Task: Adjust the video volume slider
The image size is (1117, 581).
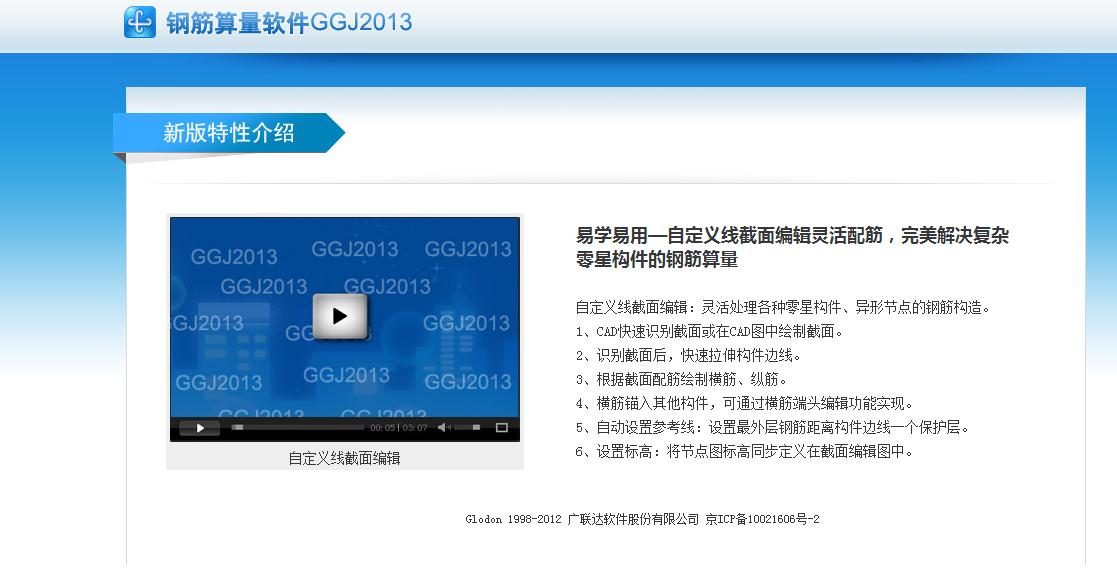Action: 467,427
